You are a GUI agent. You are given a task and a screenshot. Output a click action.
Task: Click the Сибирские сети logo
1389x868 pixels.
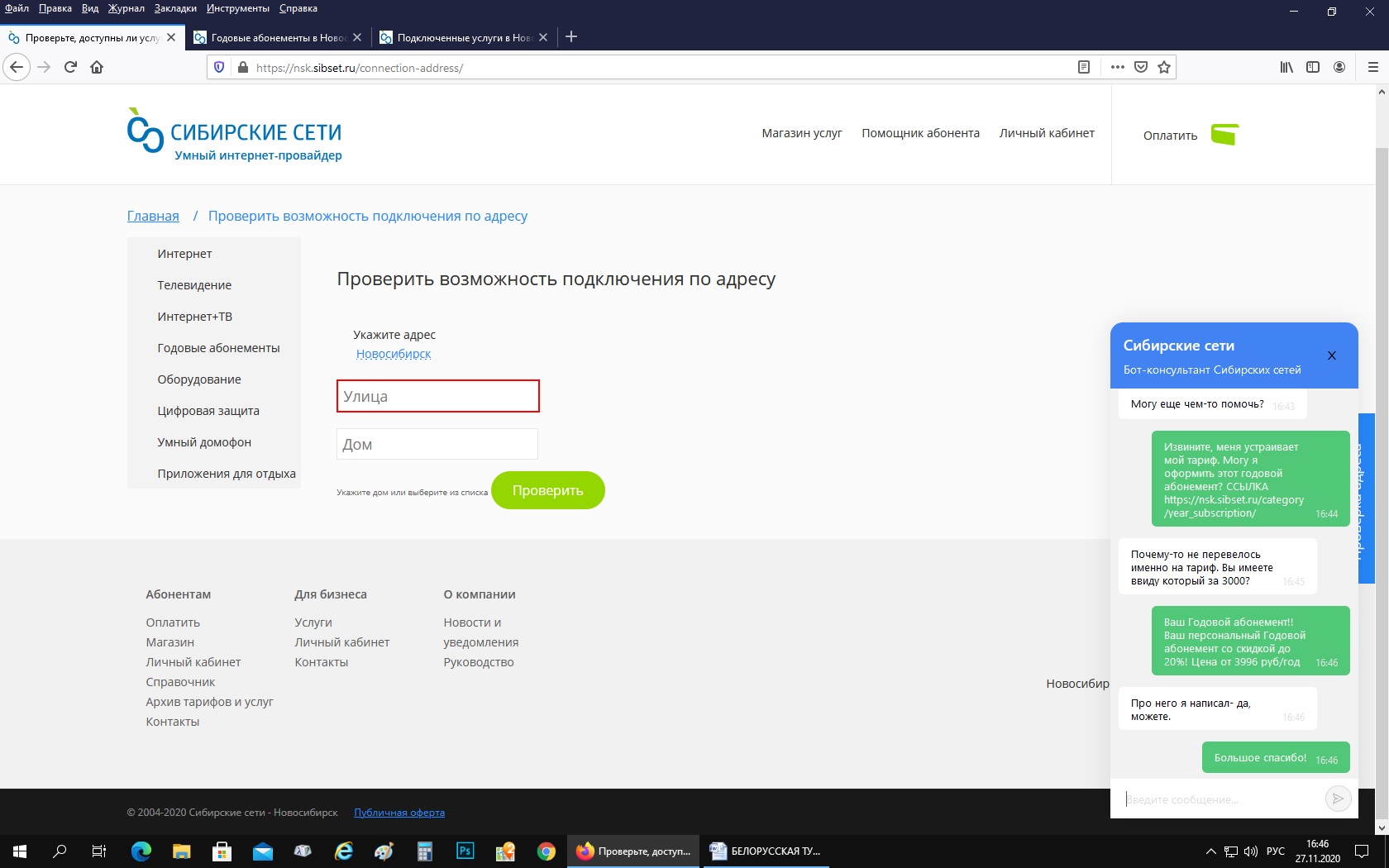pyautogui.click(x=235, y=135)
